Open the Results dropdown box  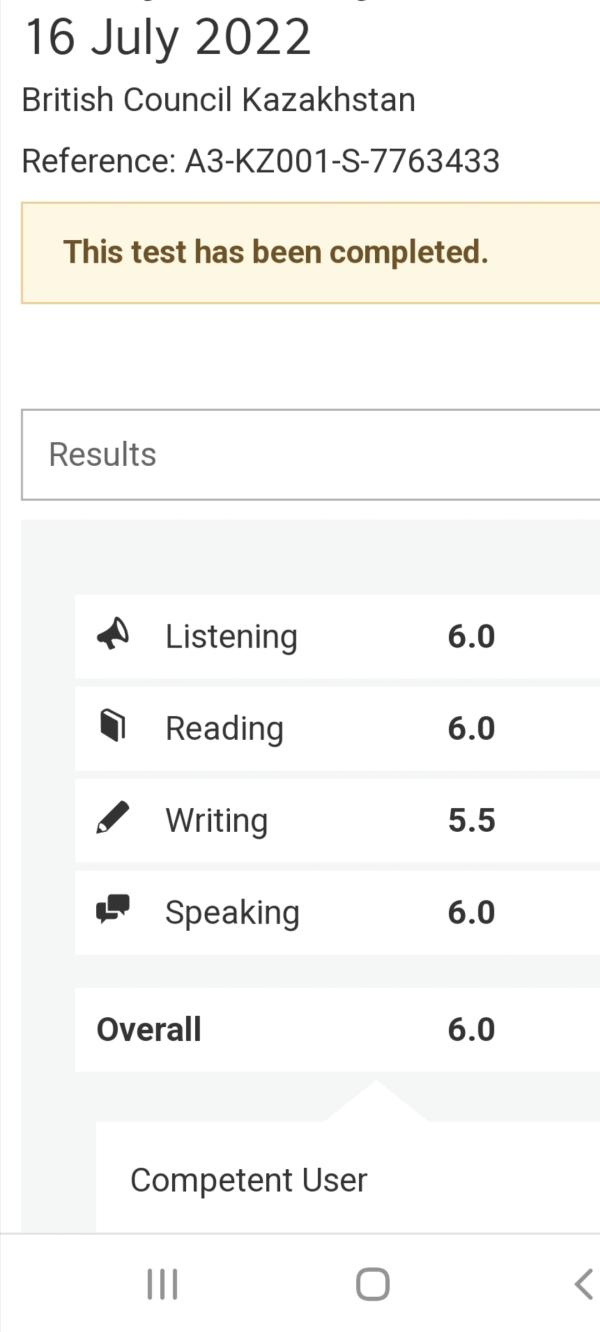311,454
